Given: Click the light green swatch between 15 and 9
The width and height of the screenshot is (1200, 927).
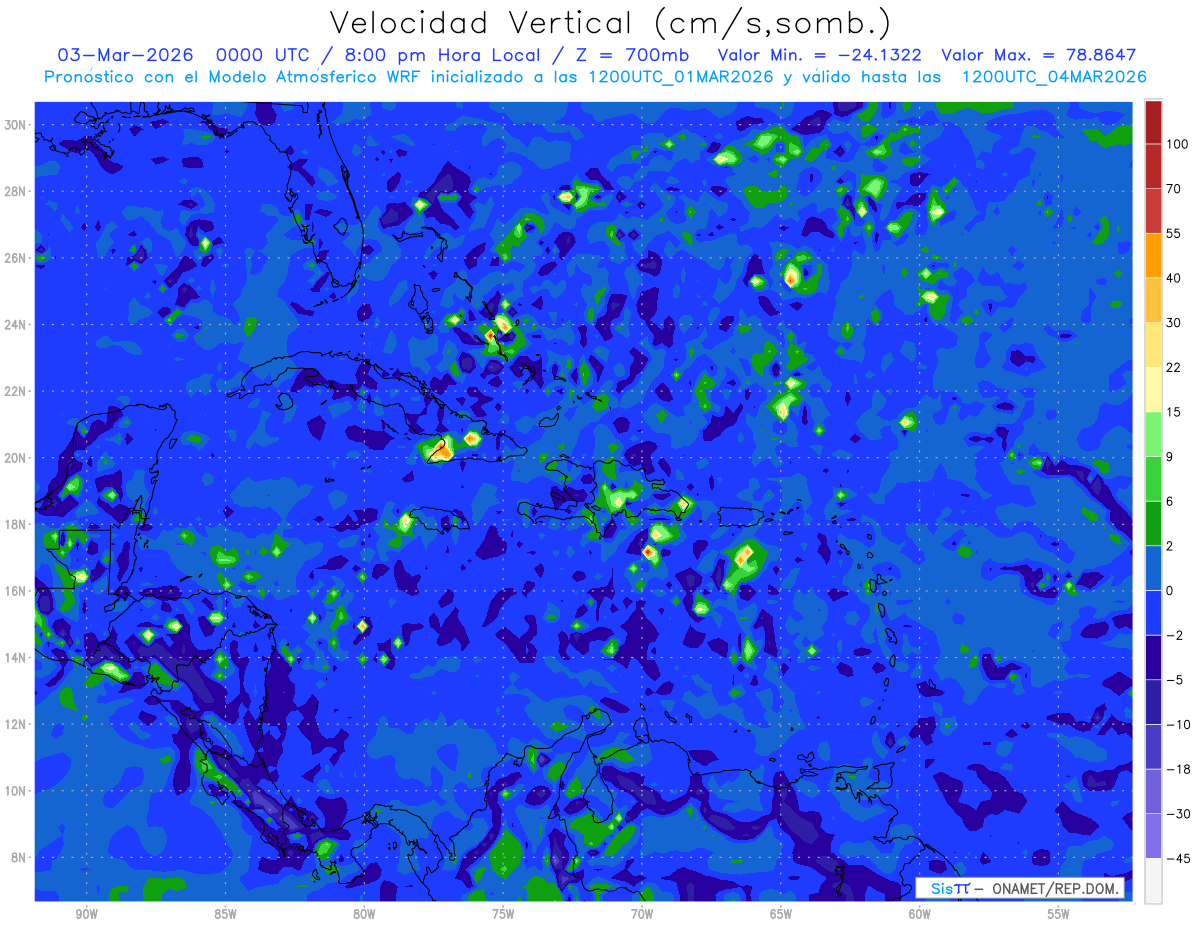Looking at the screenshot, I should (x=1153, y=435).
